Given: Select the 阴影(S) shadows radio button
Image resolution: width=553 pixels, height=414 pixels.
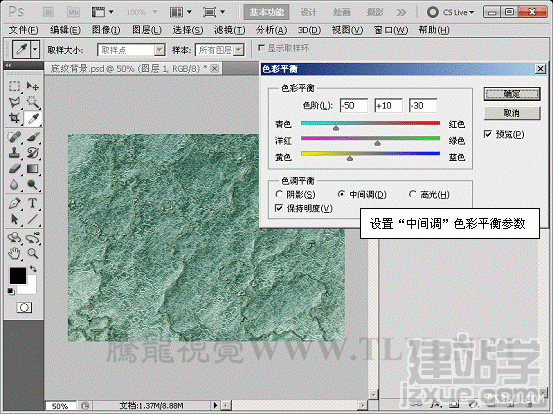Looking at the screenshot, I should point(279,194).
